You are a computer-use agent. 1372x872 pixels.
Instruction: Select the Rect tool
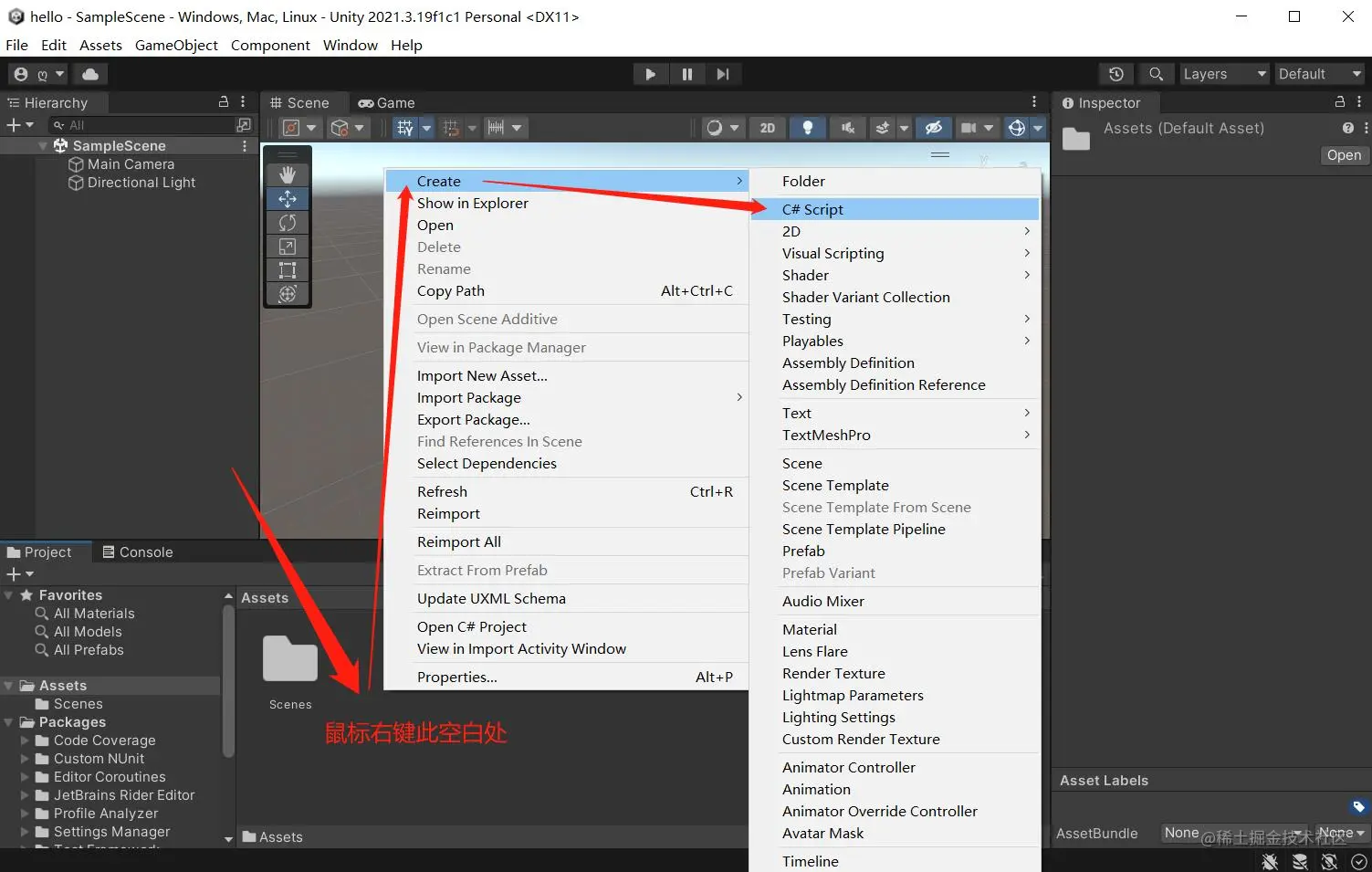288,270
